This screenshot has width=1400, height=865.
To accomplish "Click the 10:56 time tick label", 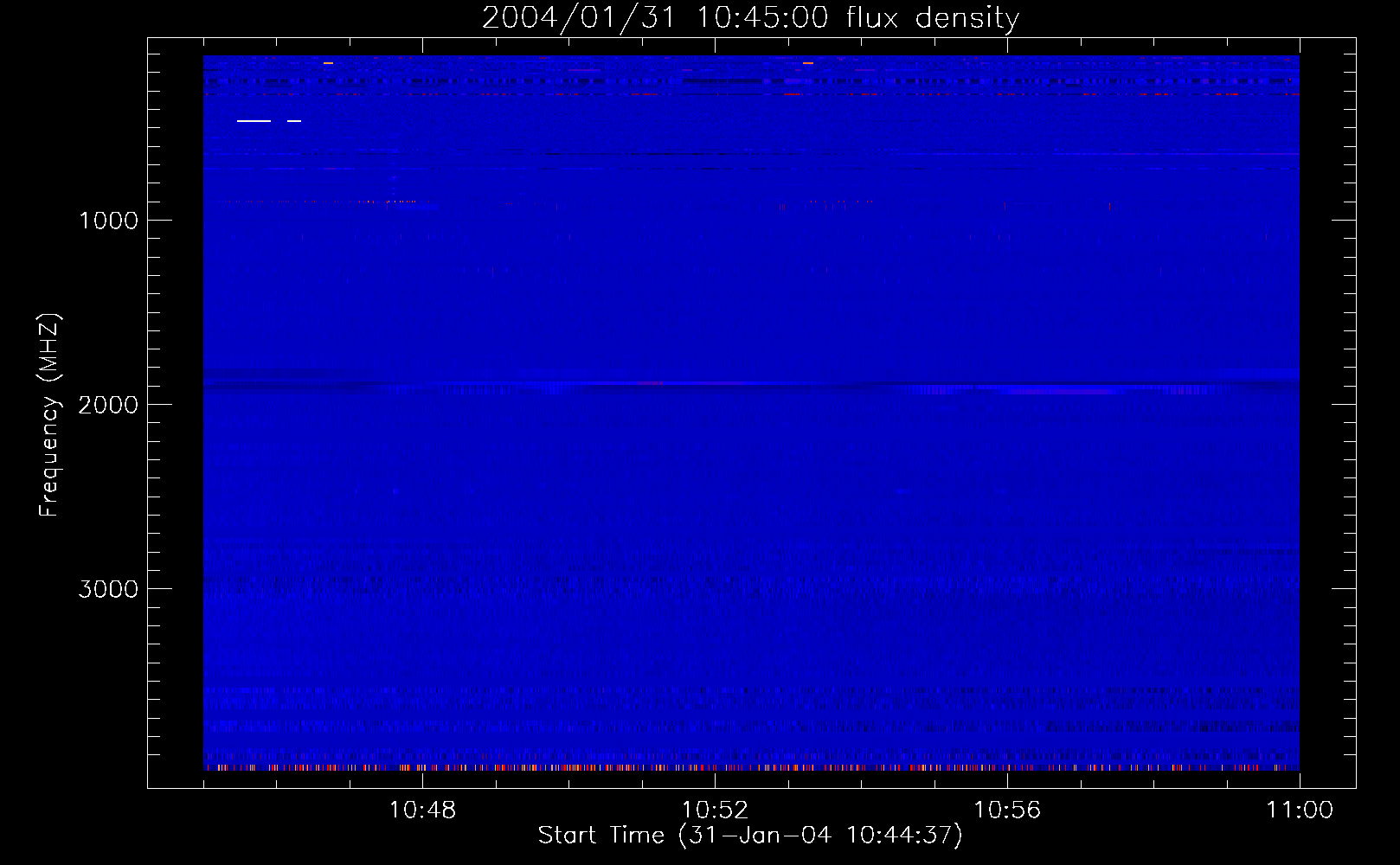I will coord(1007,811).
